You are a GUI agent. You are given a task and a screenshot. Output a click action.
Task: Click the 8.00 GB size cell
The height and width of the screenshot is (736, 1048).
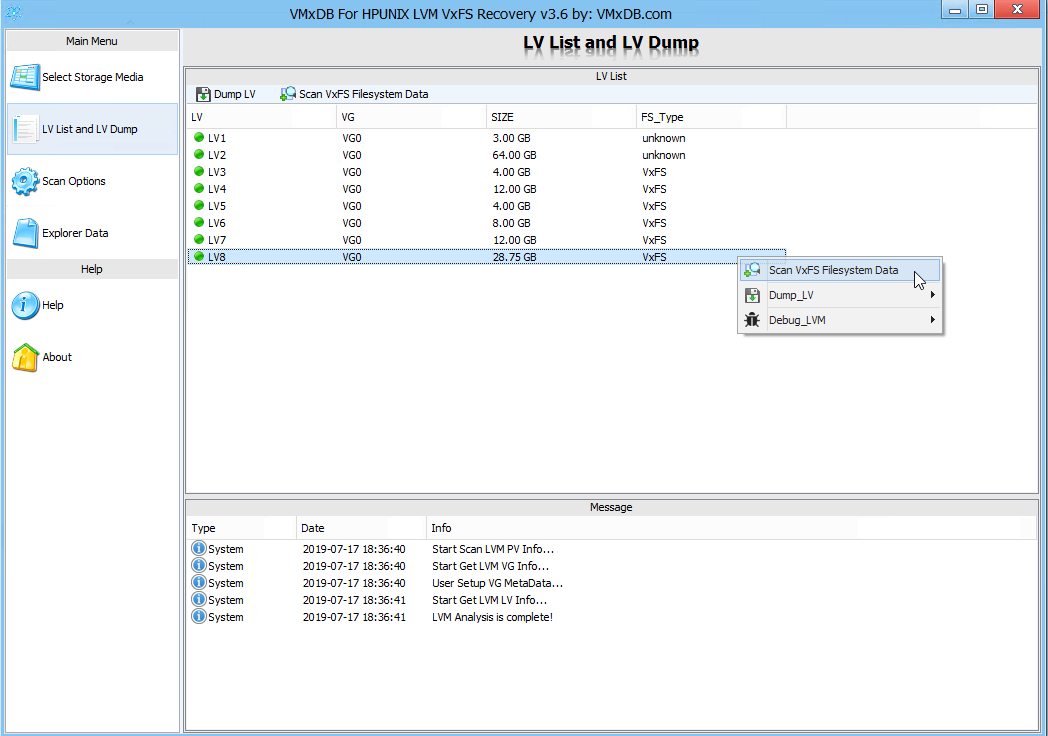[x=512, y=223]
